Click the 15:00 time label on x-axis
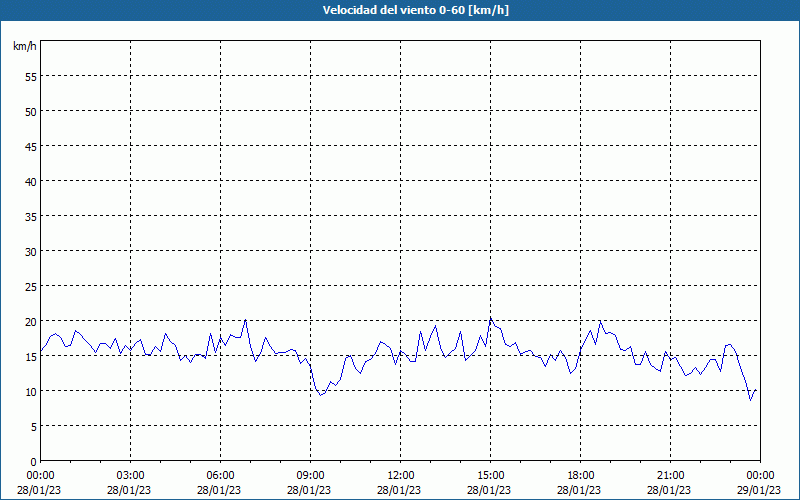The image size is (800, 500). click(490, 476)
